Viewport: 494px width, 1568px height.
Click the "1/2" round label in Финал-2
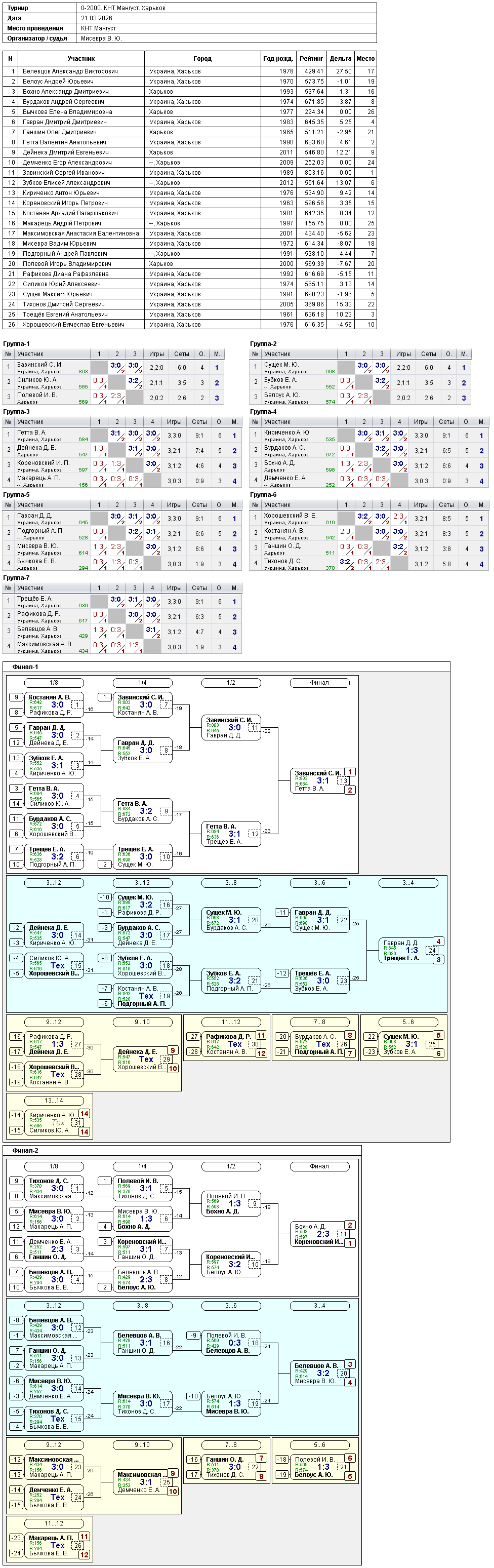pyautogui.click(x=231, y=1167)
